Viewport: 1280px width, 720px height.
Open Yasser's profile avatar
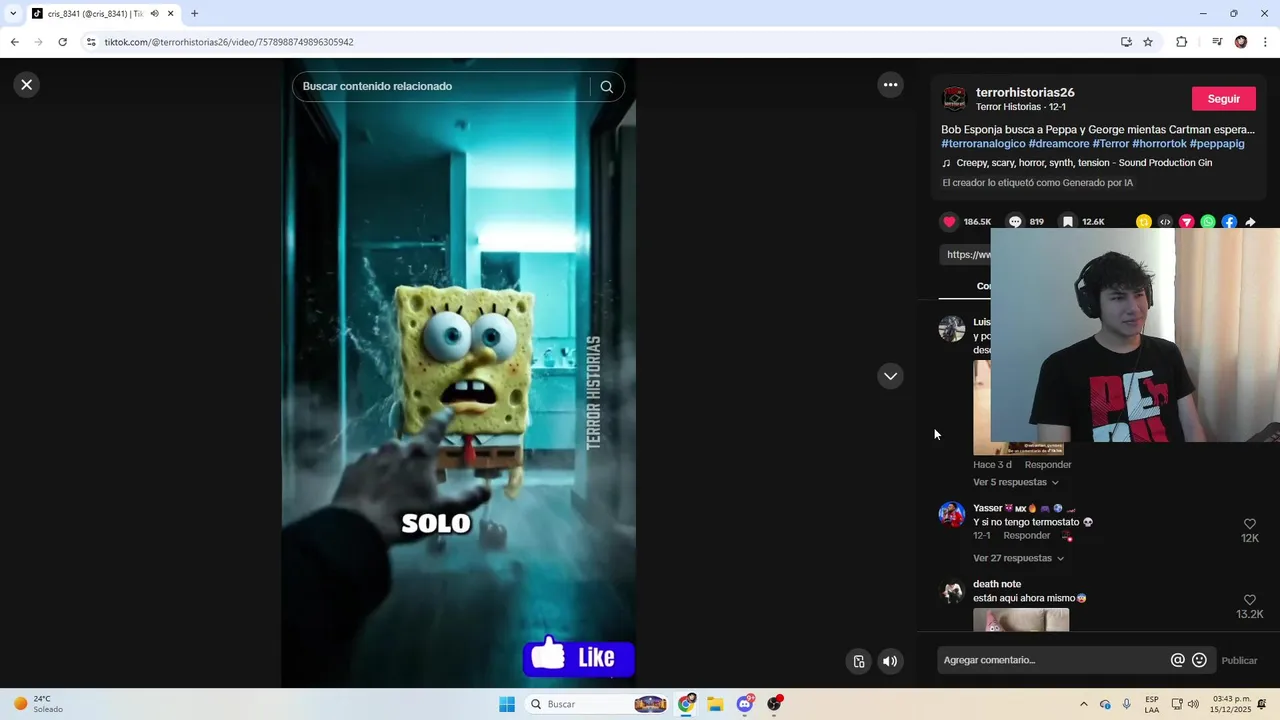tap(952, 514)
